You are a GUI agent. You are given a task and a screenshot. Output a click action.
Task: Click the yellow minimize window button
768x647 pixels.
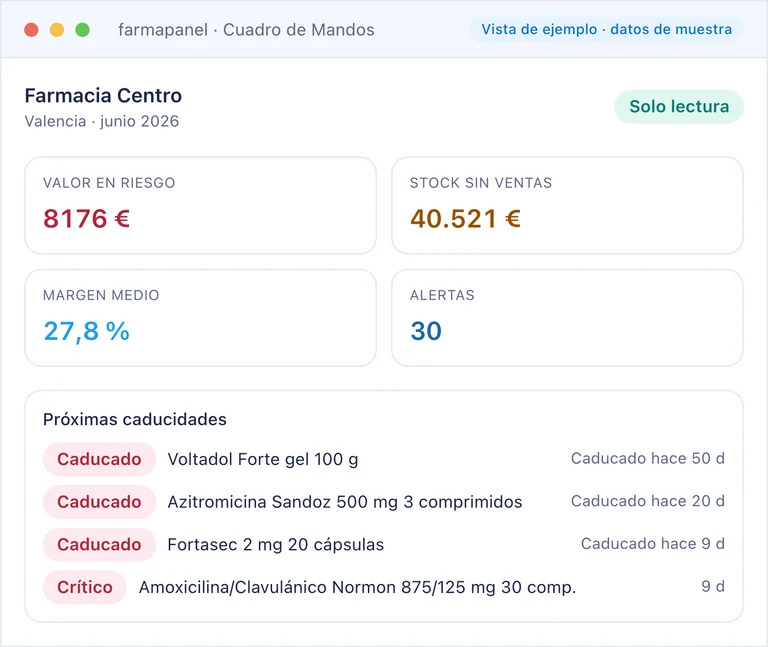57,30
